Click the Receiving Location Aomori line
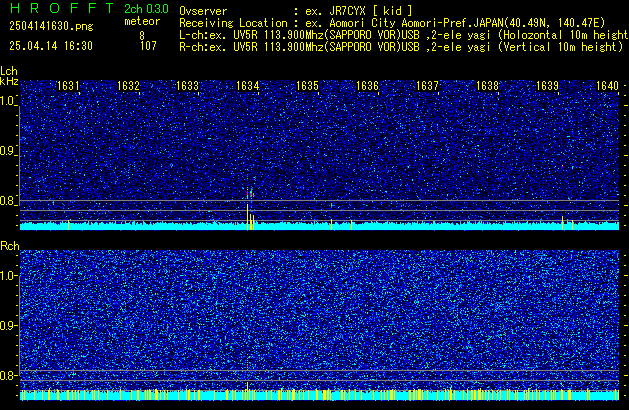 tap(392, 23)
